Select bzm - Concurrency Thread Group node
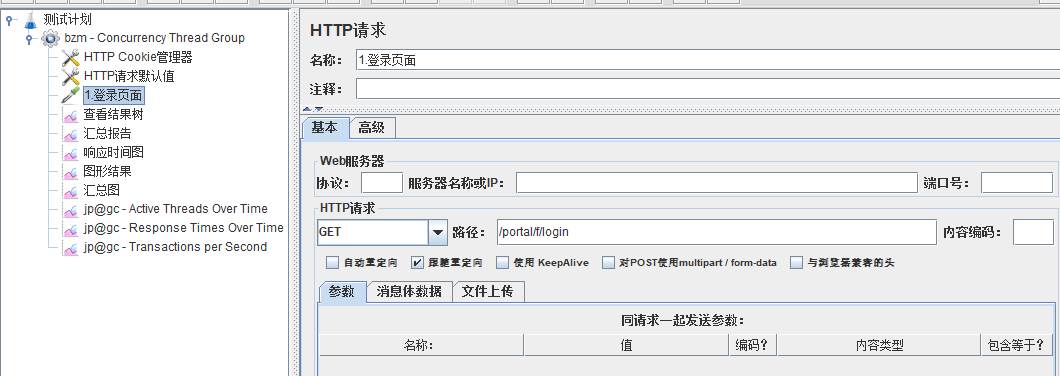The width and height of the screenshot is (1060, 376). [155, 39]
